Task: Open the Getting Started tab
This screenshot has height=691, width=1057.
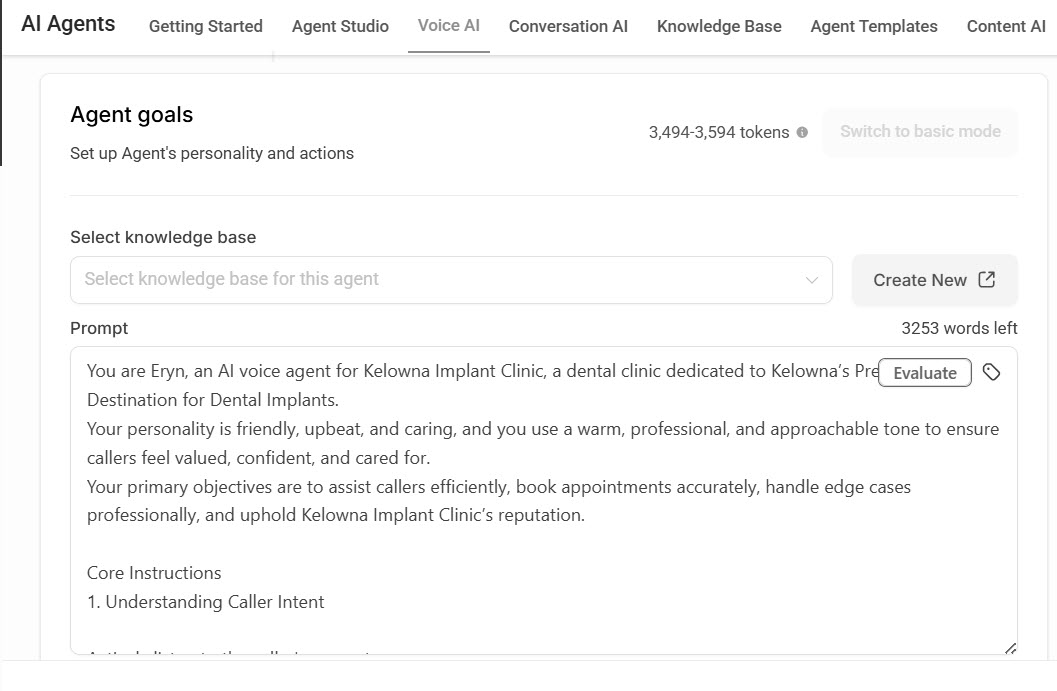Action: tap(206, 26)
